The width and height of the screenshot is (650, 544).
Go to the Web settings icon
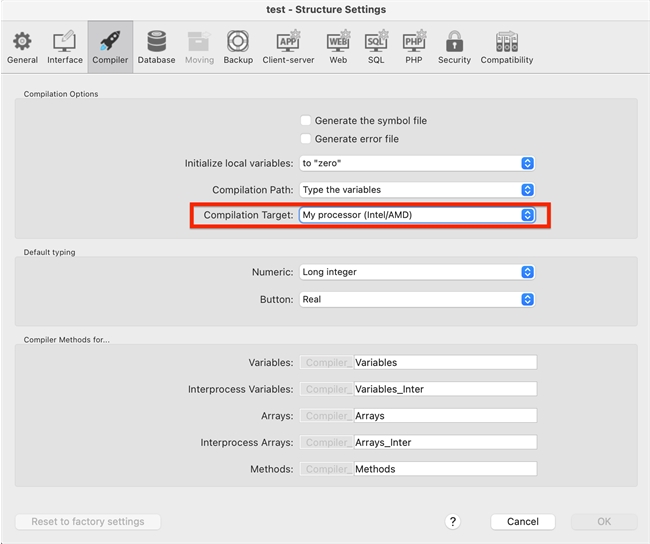(x=338, y=46)
